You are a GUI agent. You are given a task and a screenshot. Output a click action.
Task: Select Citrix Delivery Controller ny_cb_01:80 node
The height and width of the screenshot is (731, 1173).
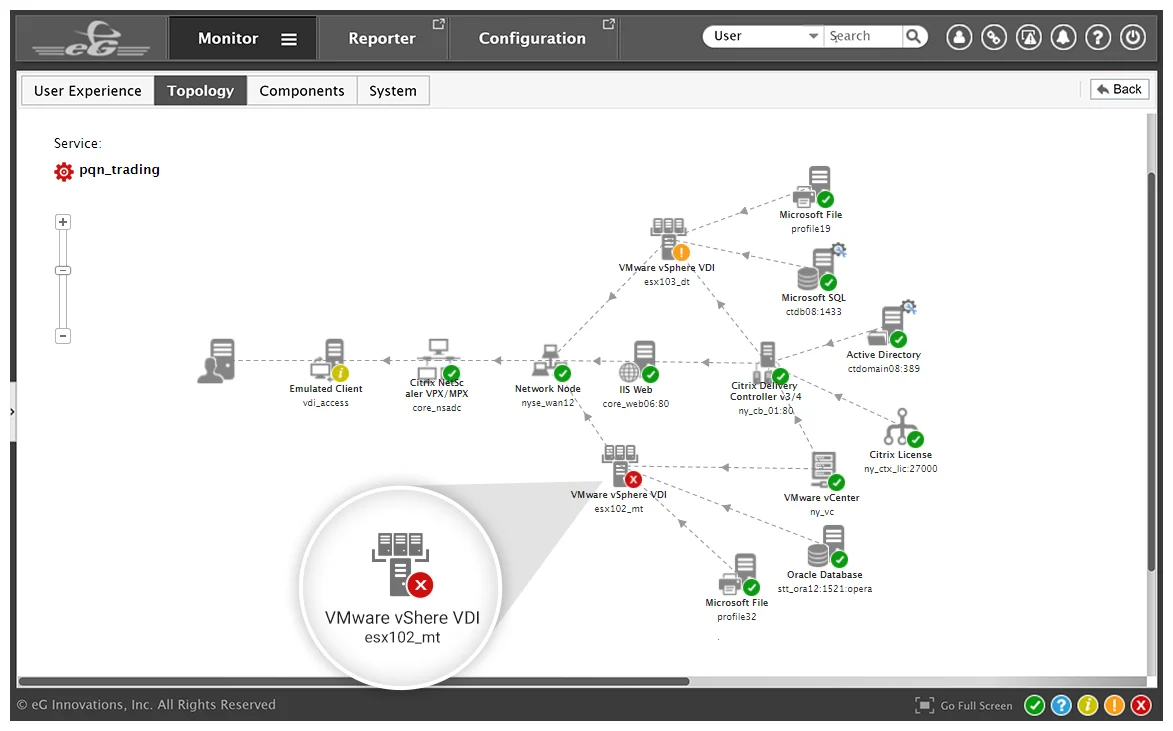pos(770,362)
